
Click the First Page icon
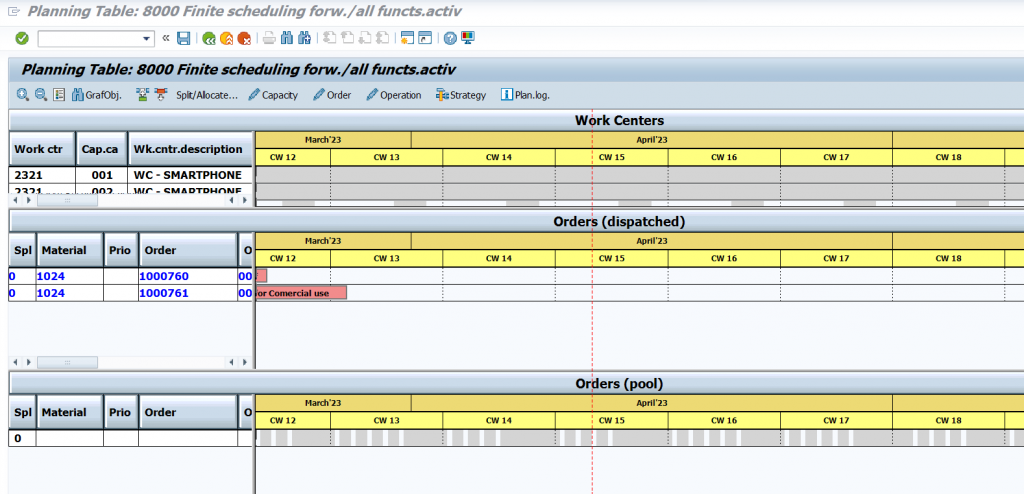[x=329, y=39]
